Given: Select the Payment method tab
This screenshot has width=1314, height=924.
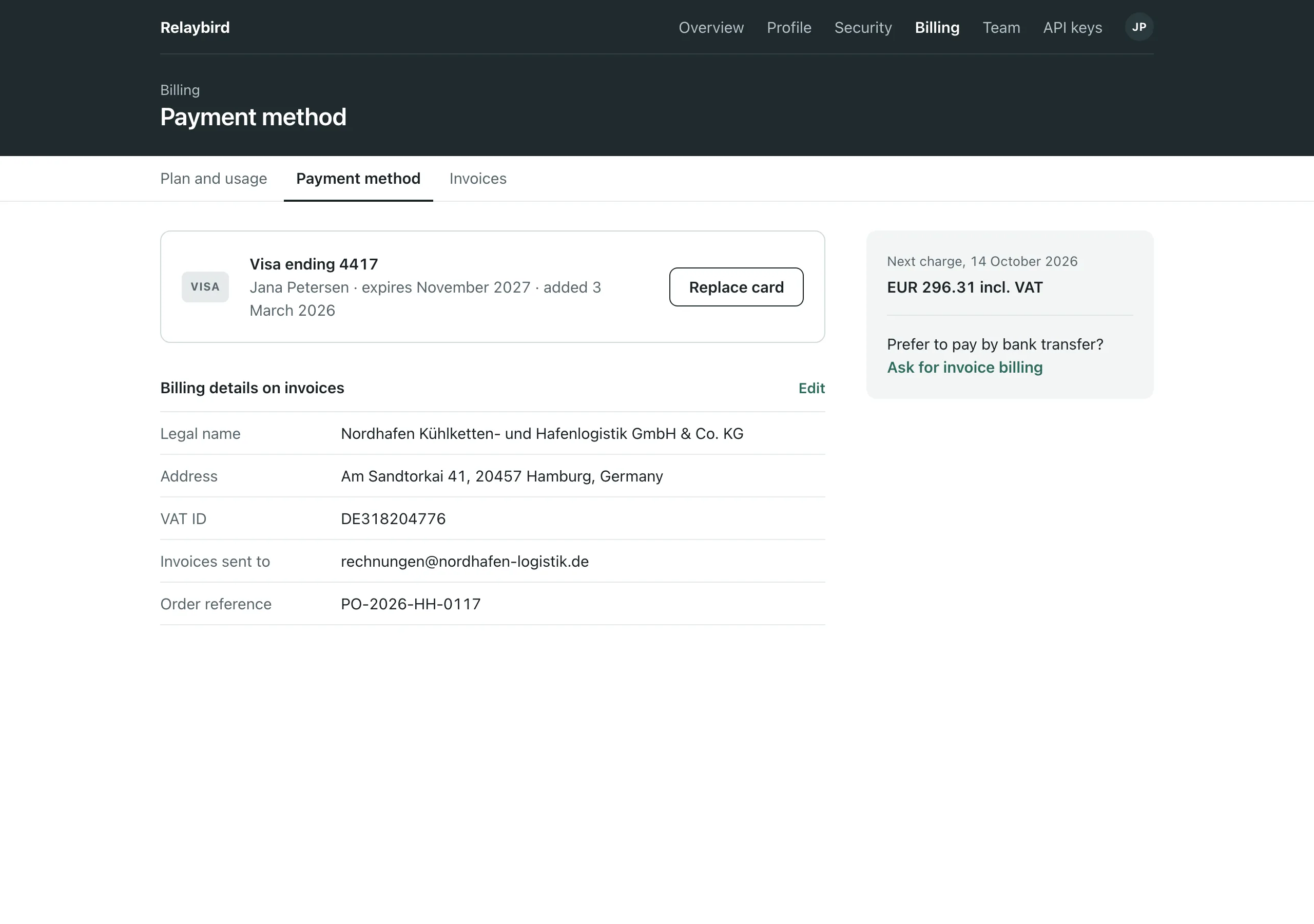Looking at the screenshot, I should 358,179.
